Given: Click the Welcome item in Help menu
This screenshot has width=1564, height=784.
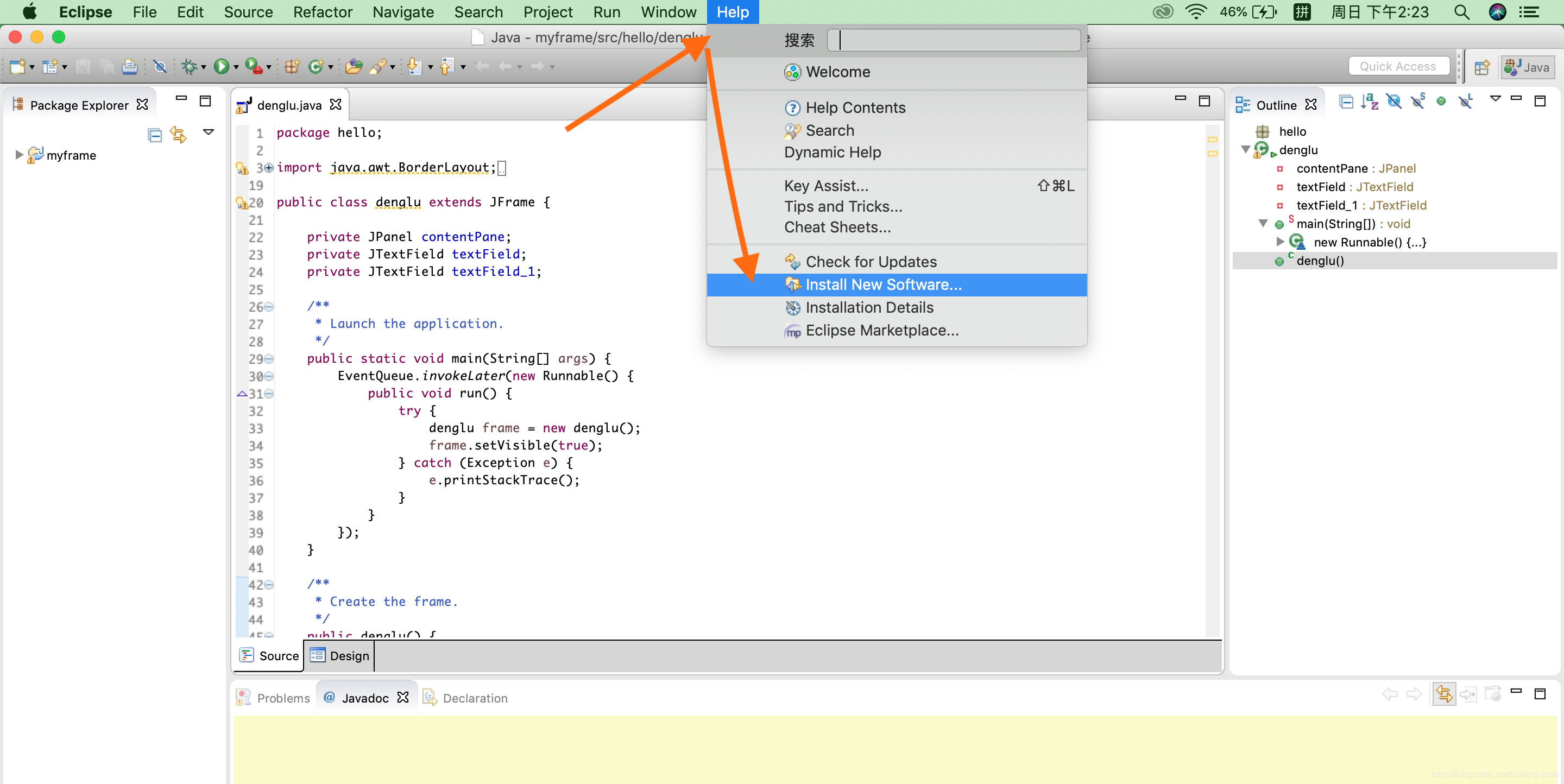Looking at the screenshot, I should [x=897, y=72].
